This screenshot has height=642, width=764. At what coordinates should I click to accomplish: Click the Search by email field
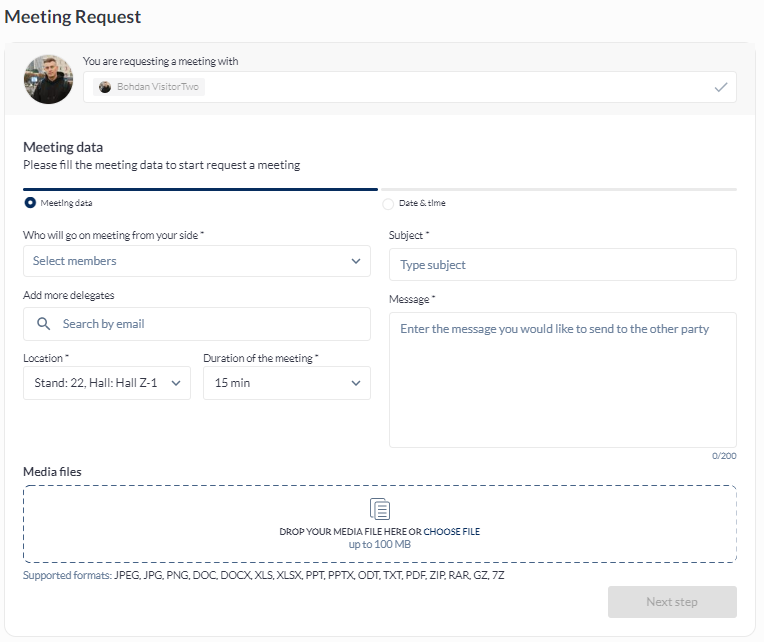(210, 324)
